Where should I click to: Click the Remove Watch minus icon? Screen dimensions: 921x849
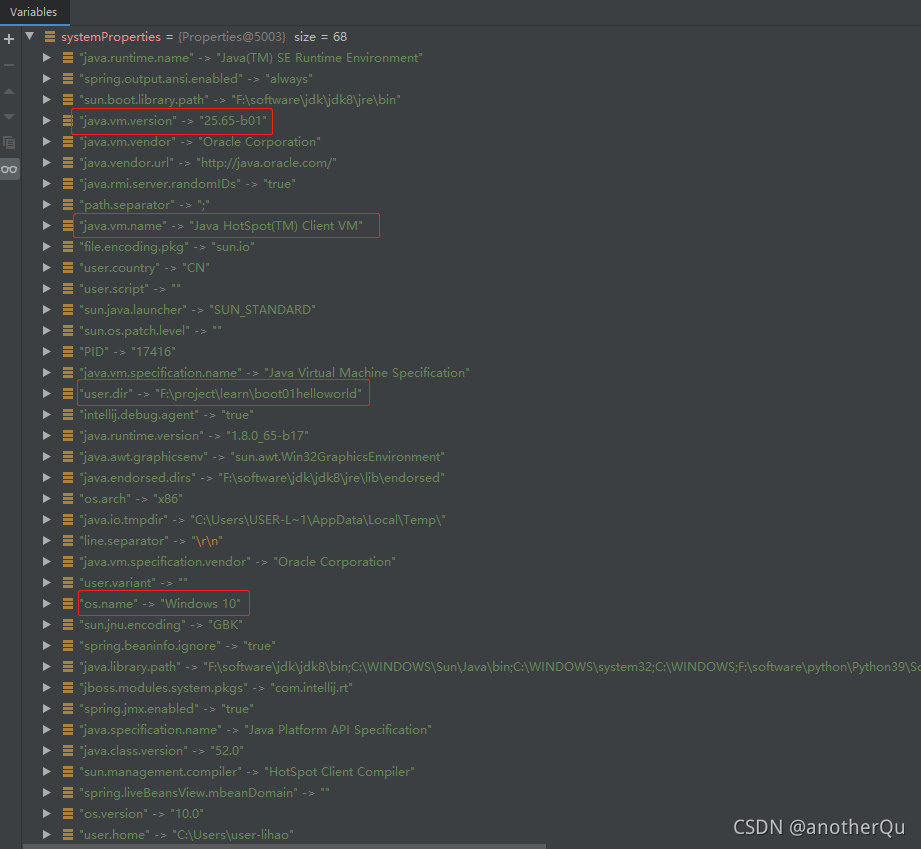click(9, 65)
